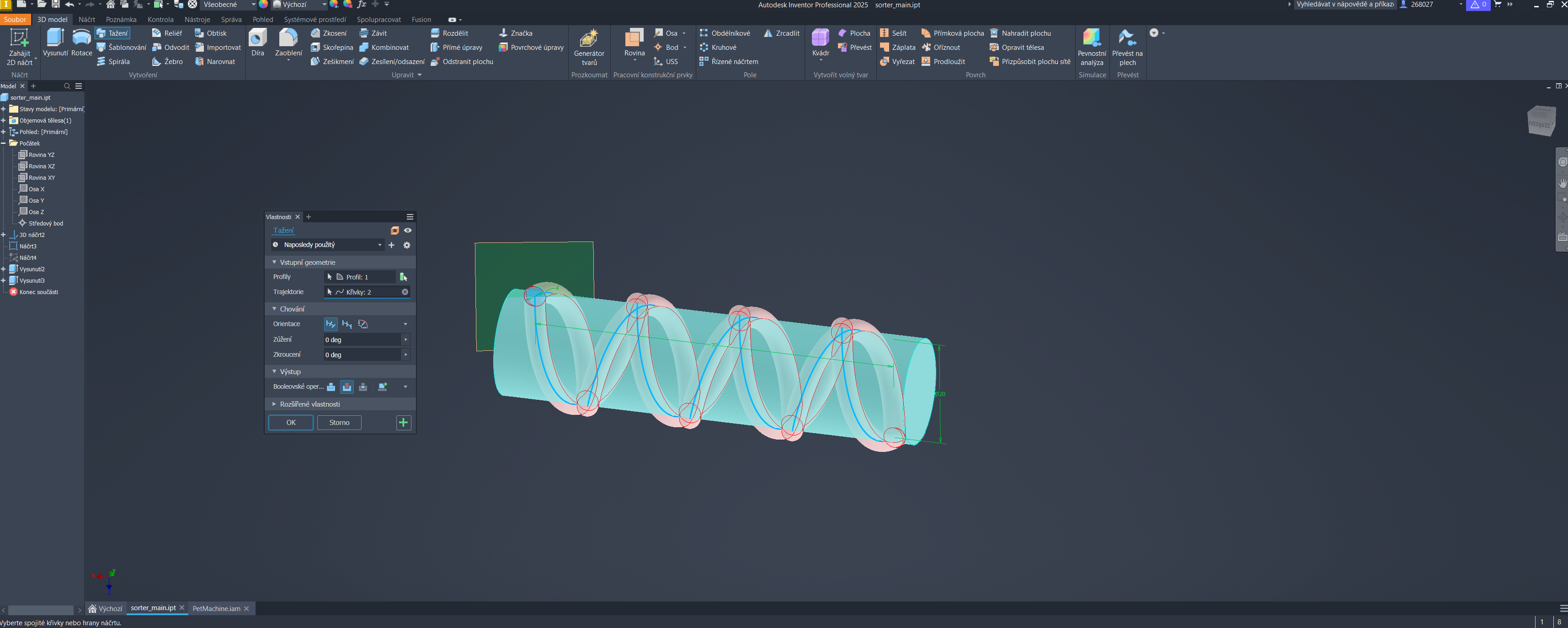
Task: Click the Zúžení angle input field
Action: click(x=362, y=339)
